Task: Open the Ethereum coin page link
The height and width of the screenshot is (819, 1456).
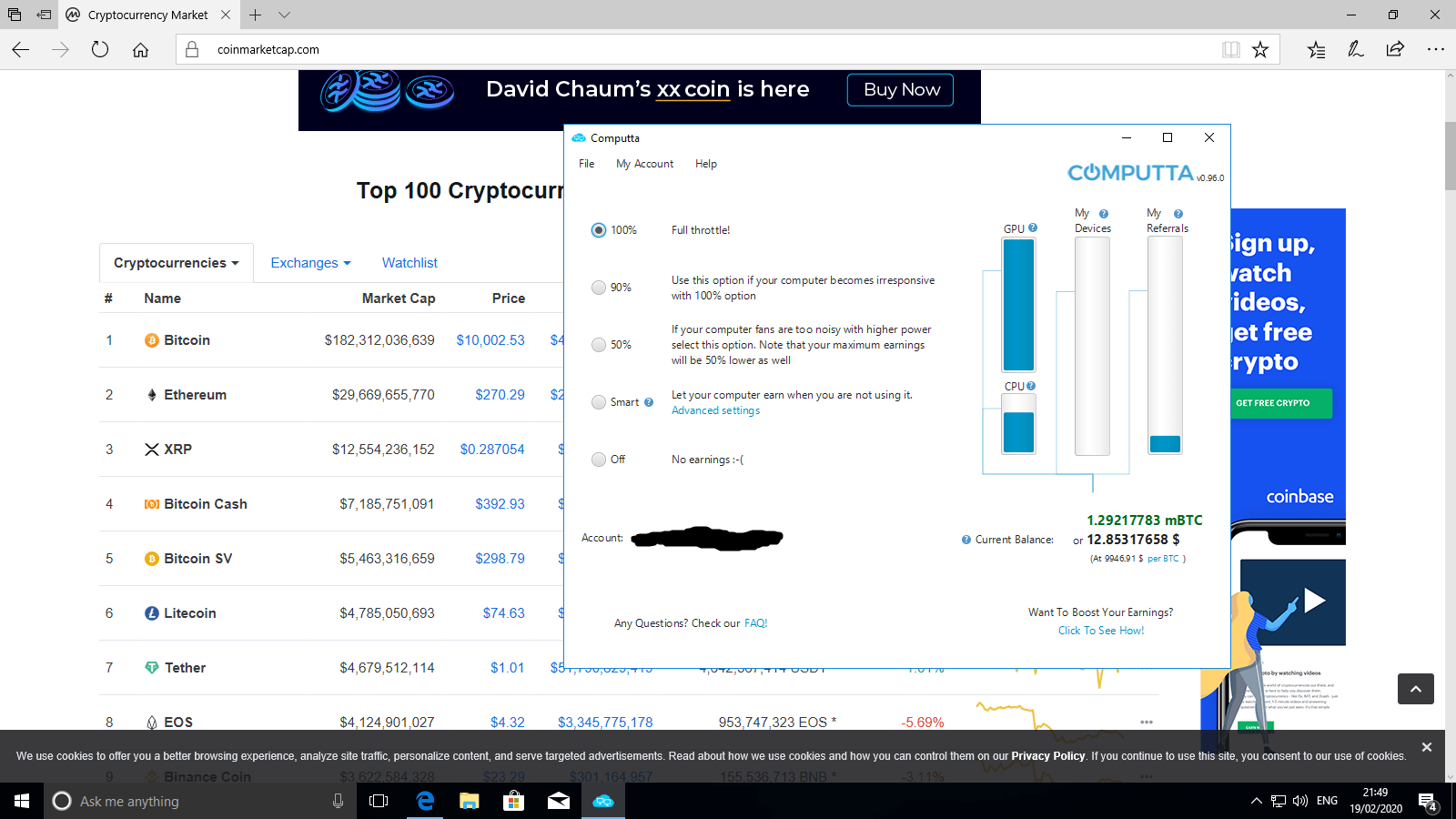Action: pyautogui.click(x=195, y=395)
